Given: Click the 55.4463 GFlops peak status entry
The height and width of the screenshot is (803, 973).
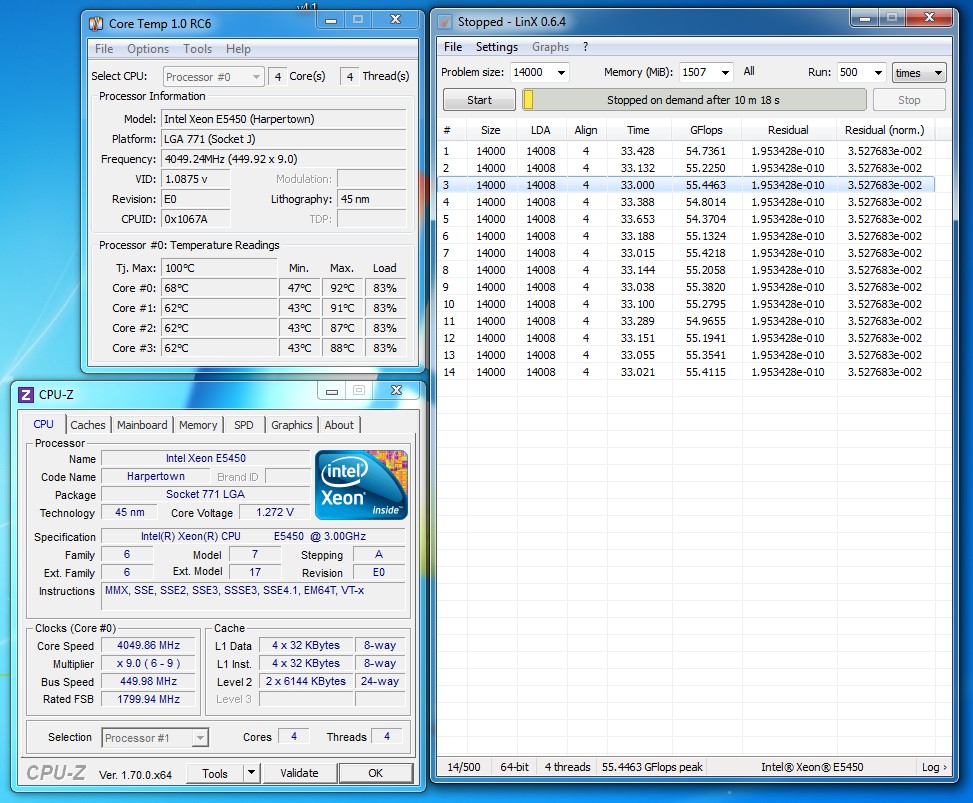Looking at the screenshot, I should click(652, 767).
